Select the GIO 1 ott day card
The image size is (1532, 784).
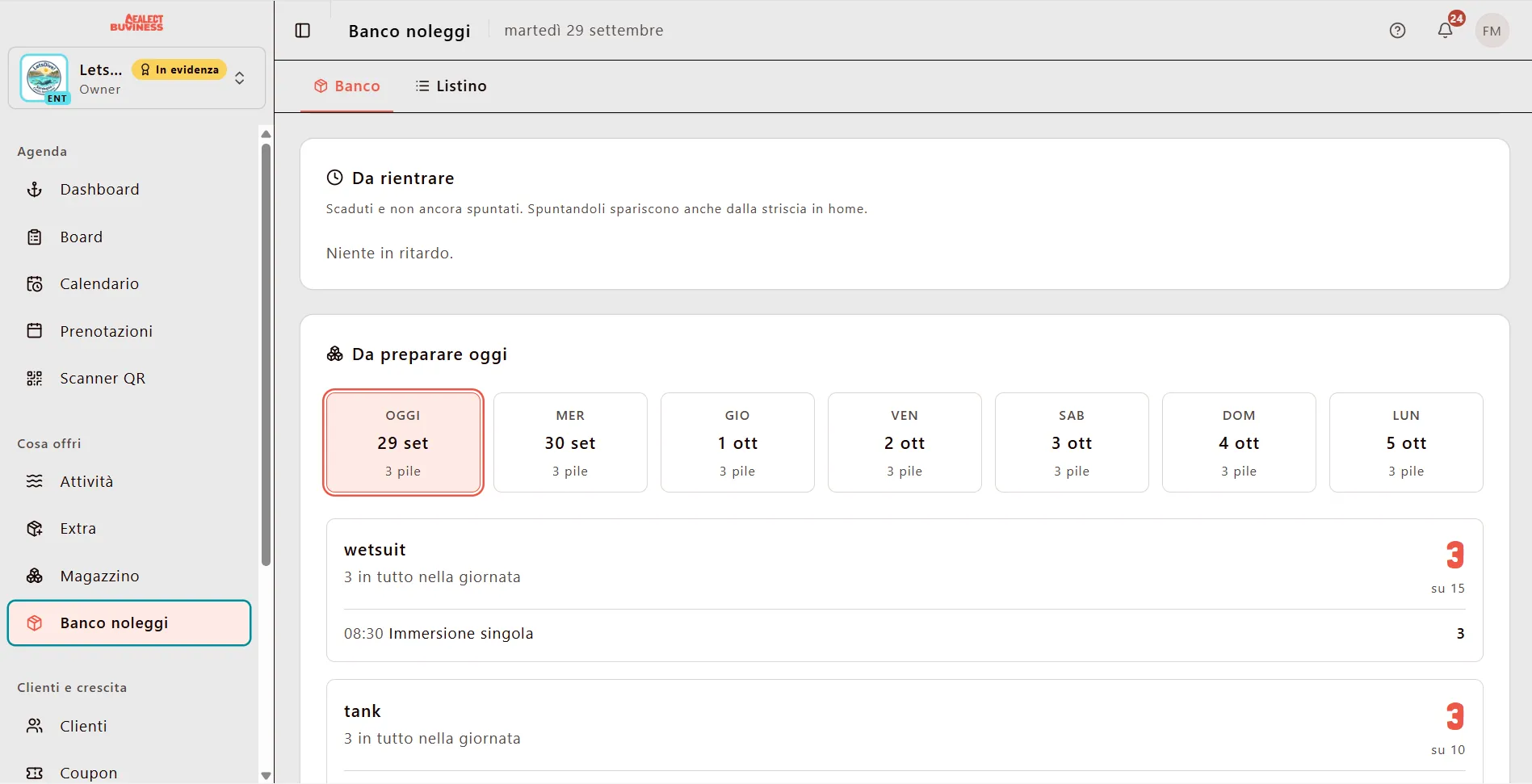737,442
